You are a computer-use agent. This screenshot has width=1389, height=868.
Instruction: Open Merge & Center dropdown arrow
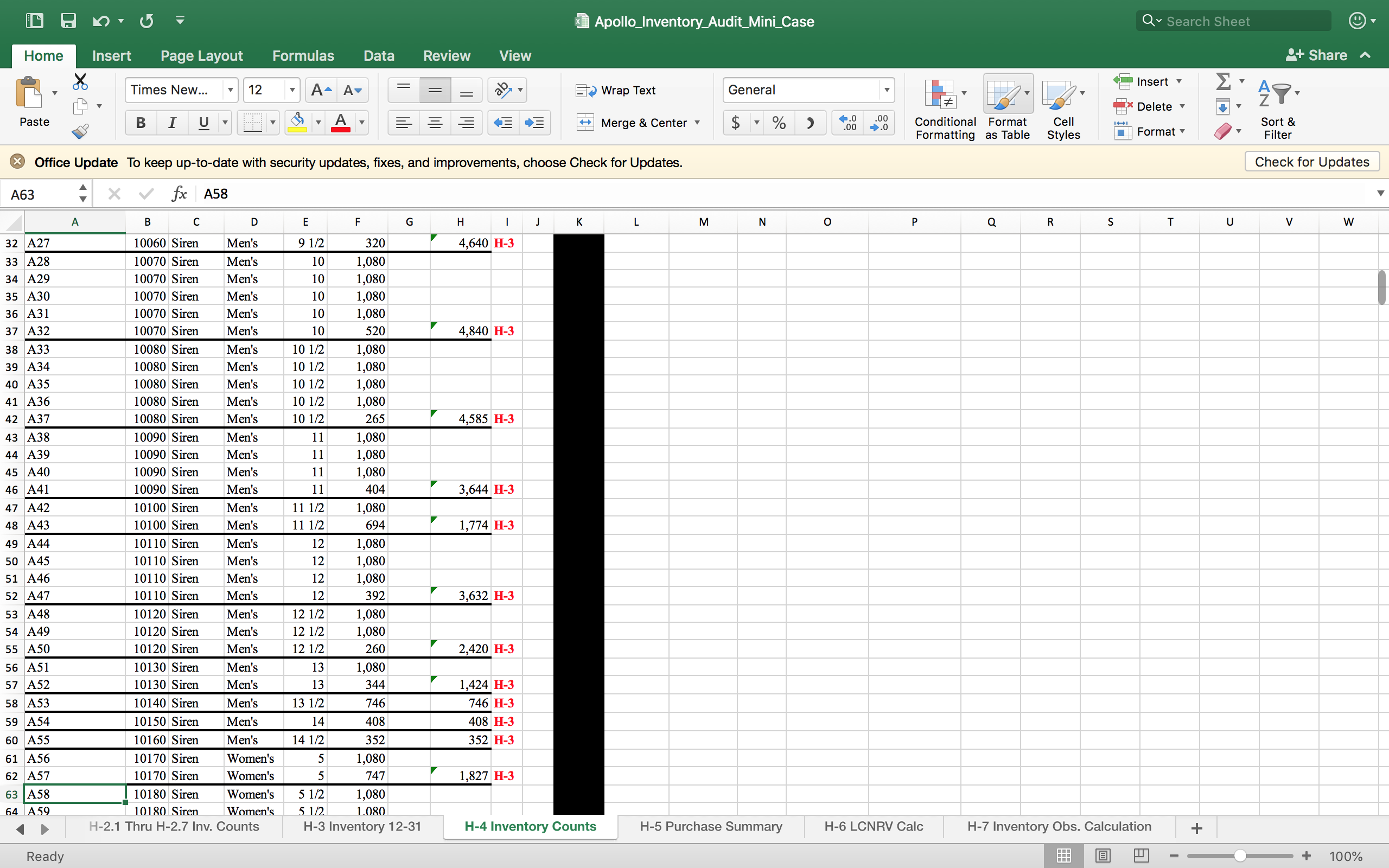[x=697, y=122]
